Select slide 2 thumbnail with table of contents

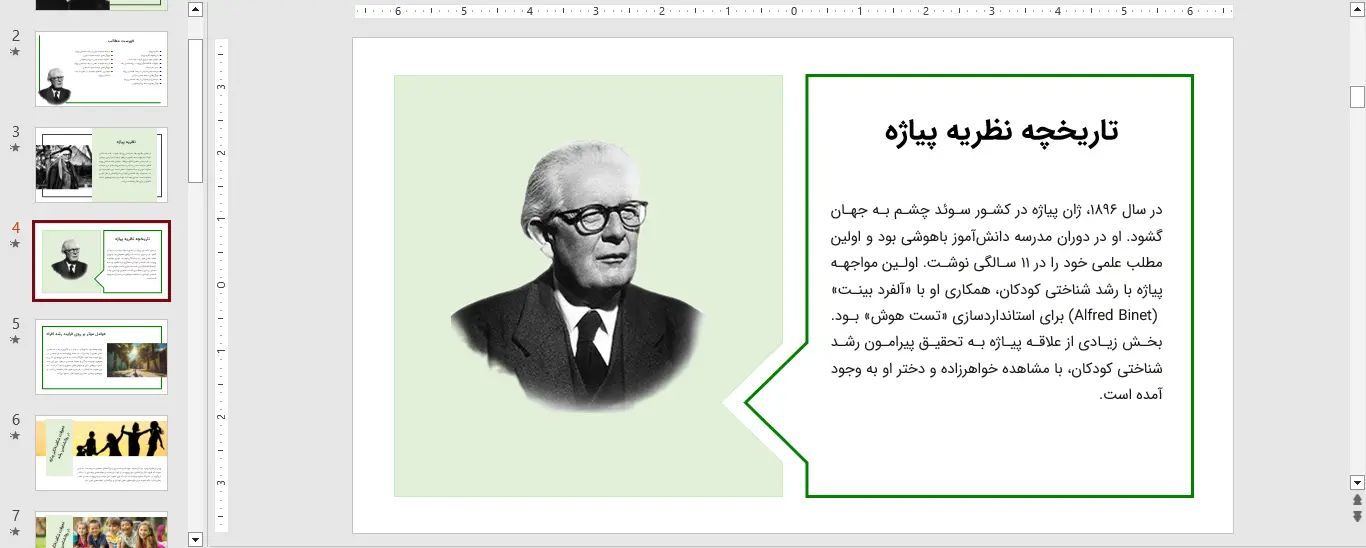tap(101, 69)
